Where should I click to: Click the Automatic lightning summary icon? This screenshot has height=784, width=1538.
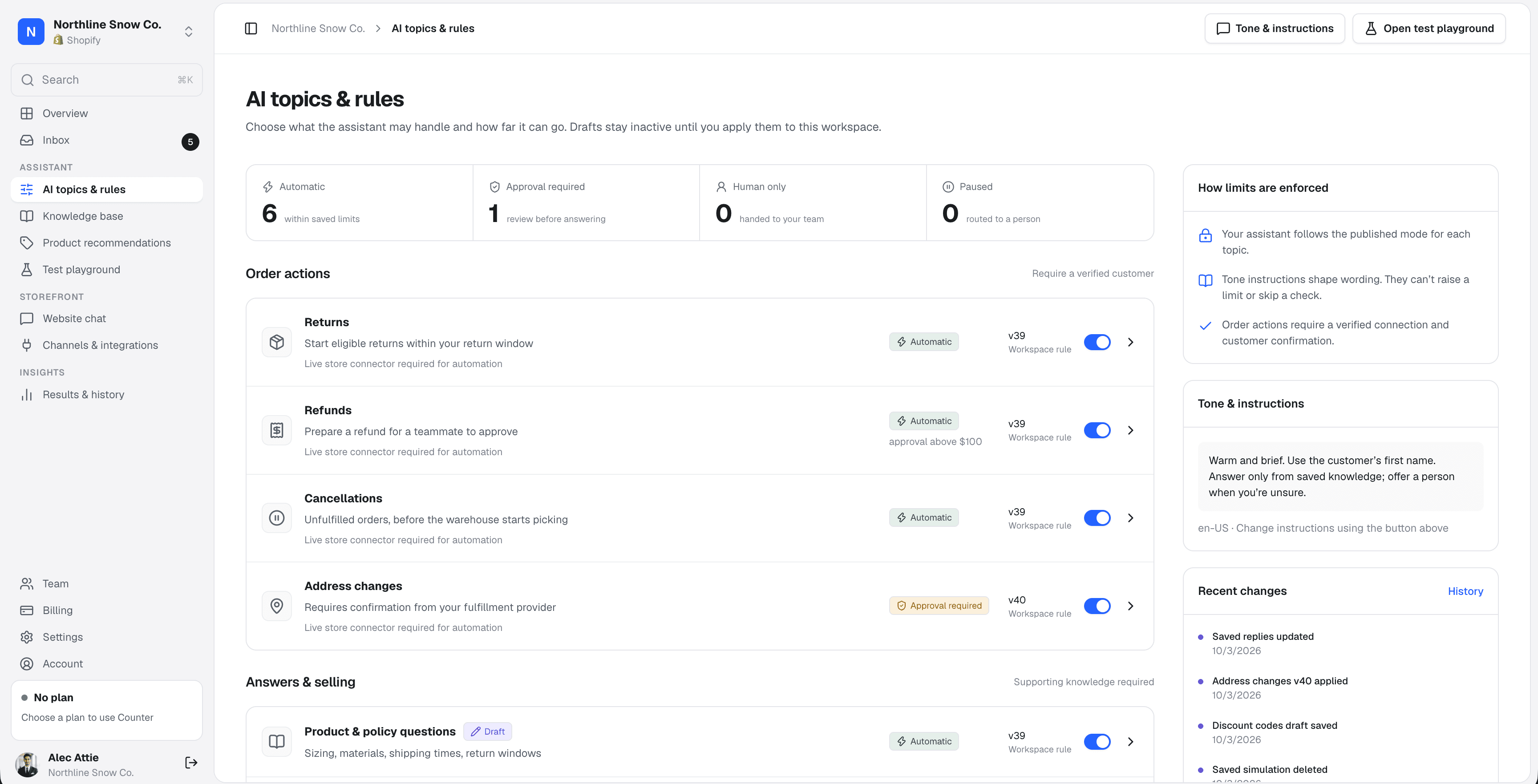[x=268, y=187]
